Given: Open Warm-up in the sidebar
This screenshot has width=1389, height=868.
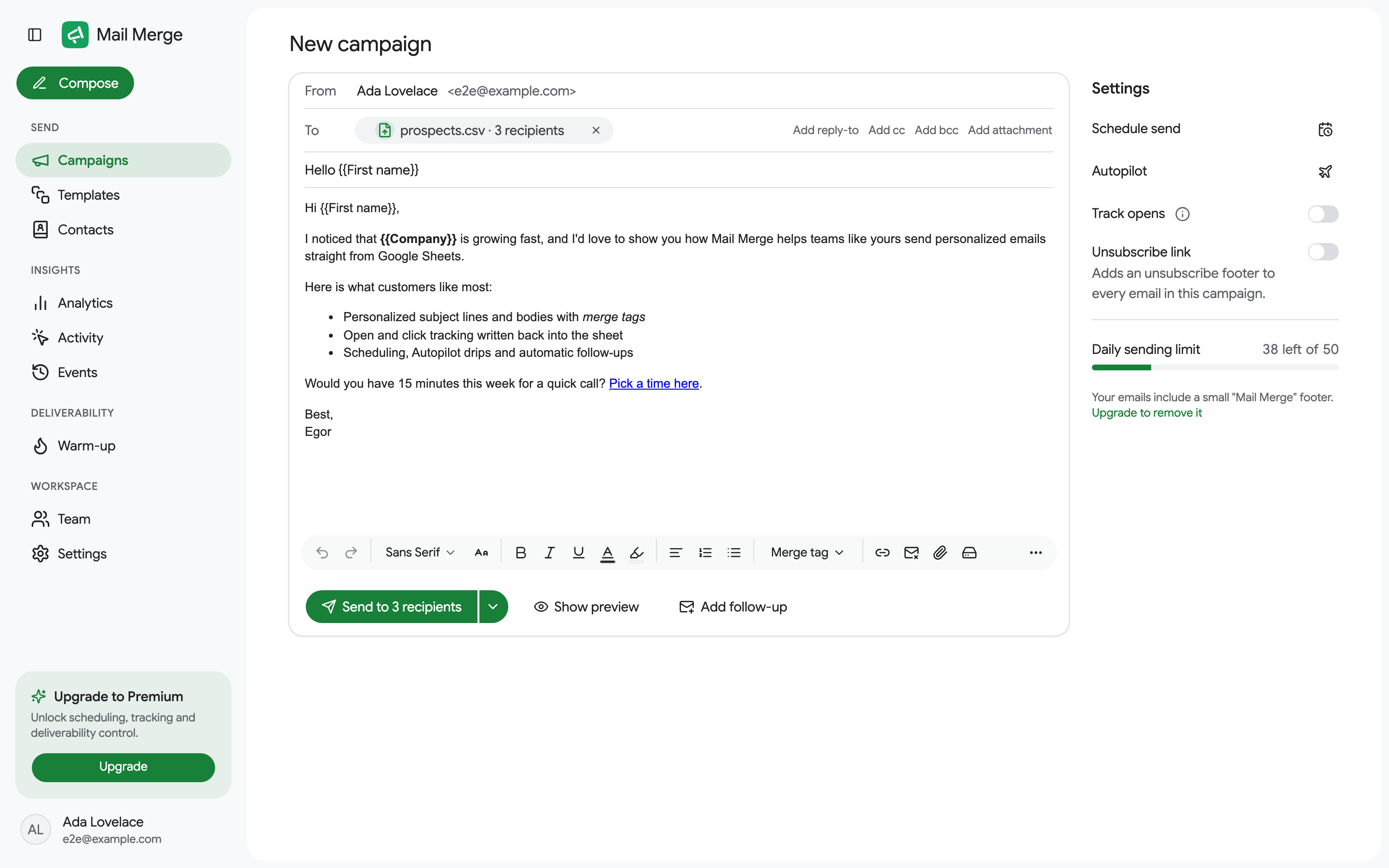Looking at the screenshot, I should [123, 446].
